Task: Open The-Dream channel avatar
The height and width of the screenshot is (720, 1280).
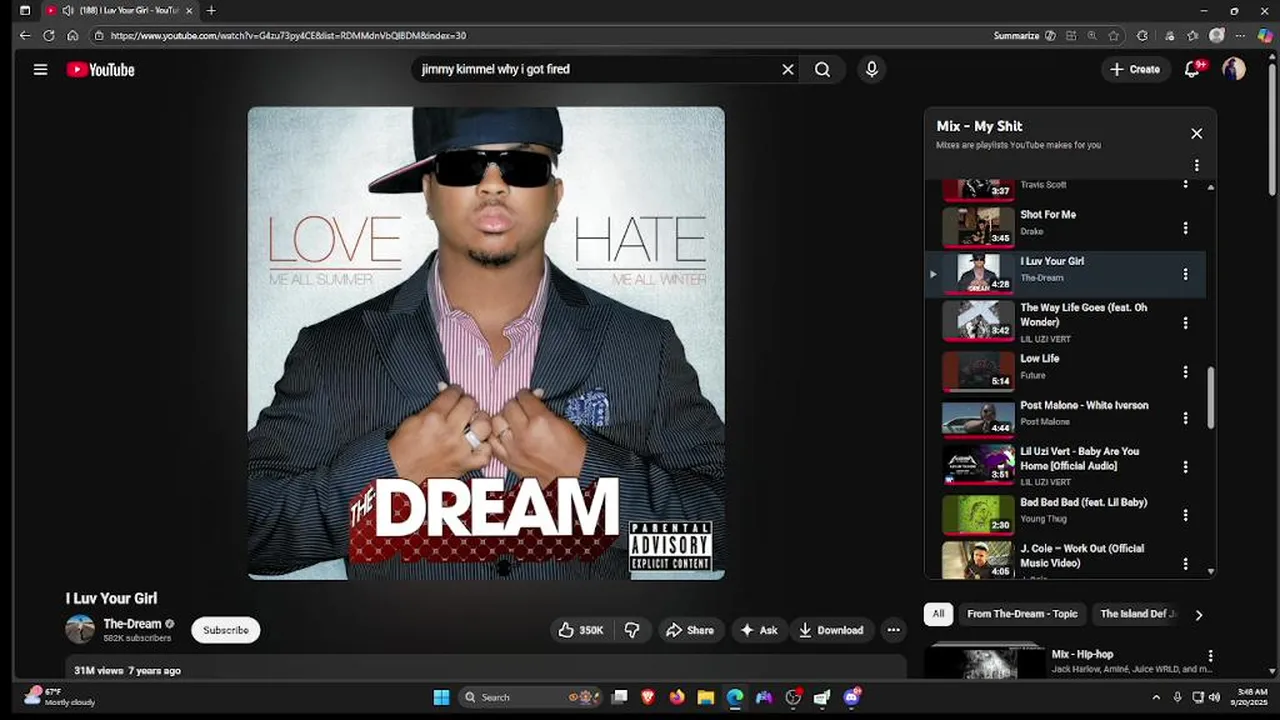Action: point(80,629)
